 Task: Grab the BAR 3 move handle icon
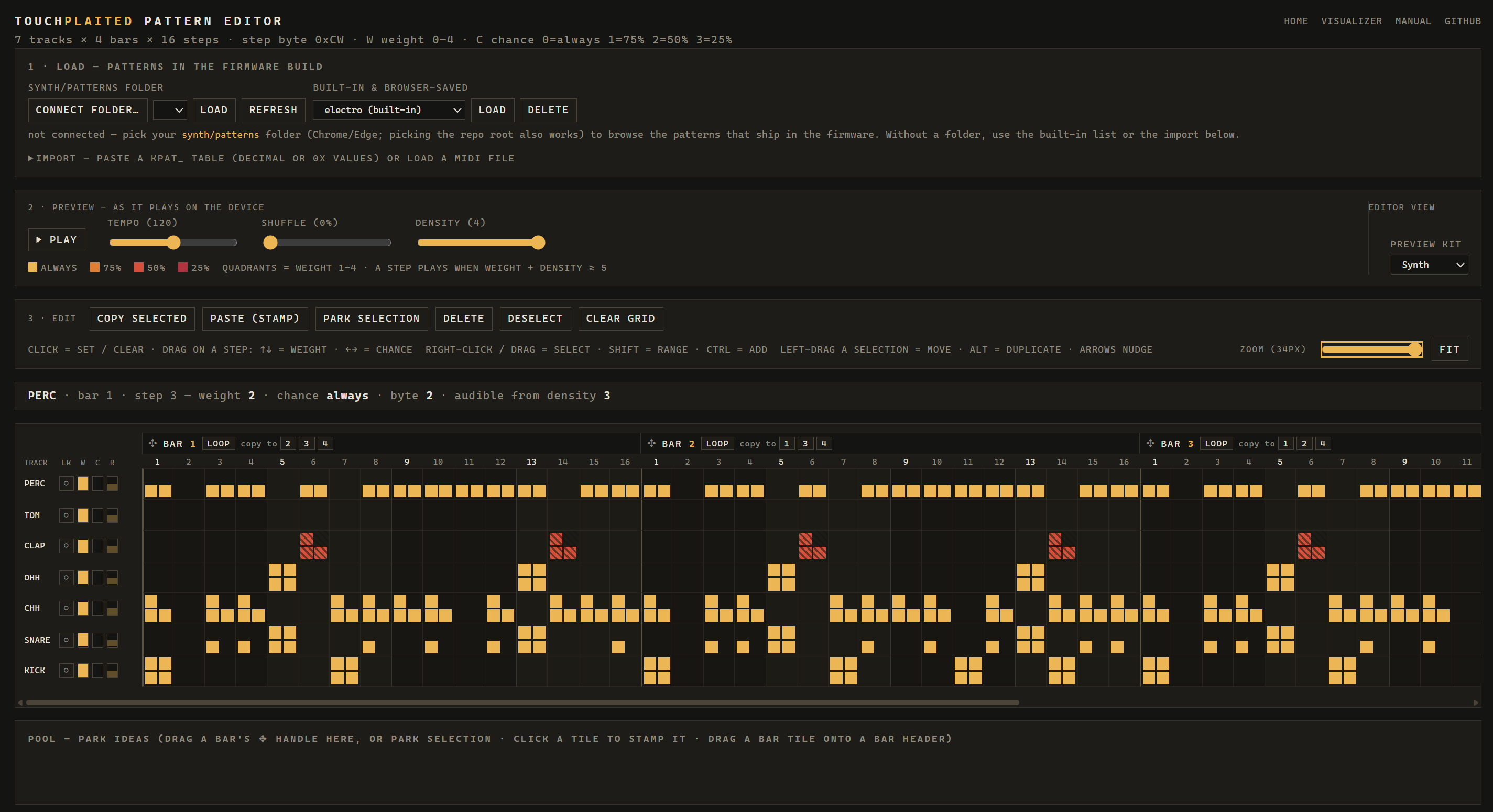pyautogui.click(x=1150, y=443)
